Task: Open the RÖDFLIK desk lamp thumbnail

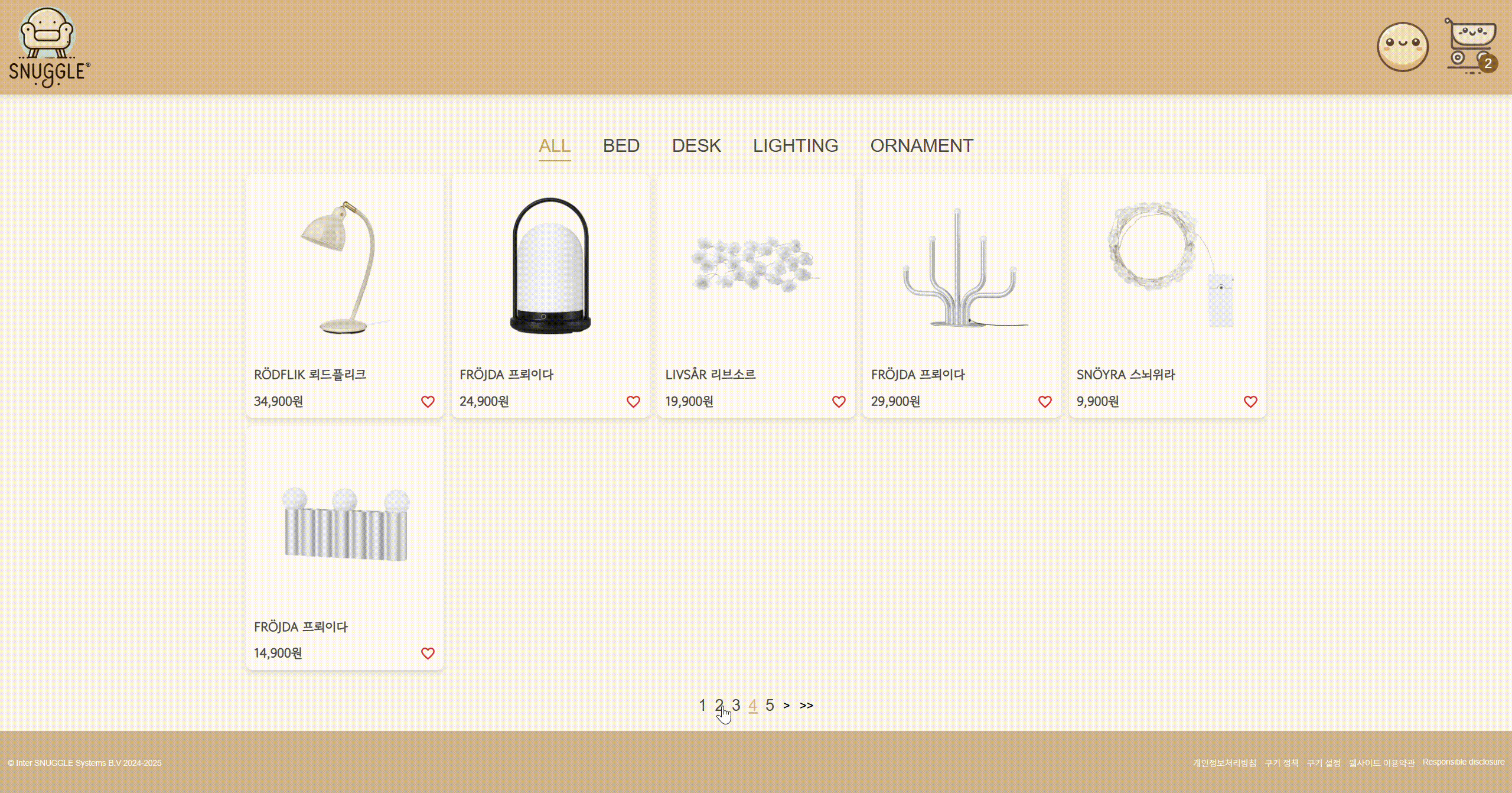Action: [x=345, y=269]
